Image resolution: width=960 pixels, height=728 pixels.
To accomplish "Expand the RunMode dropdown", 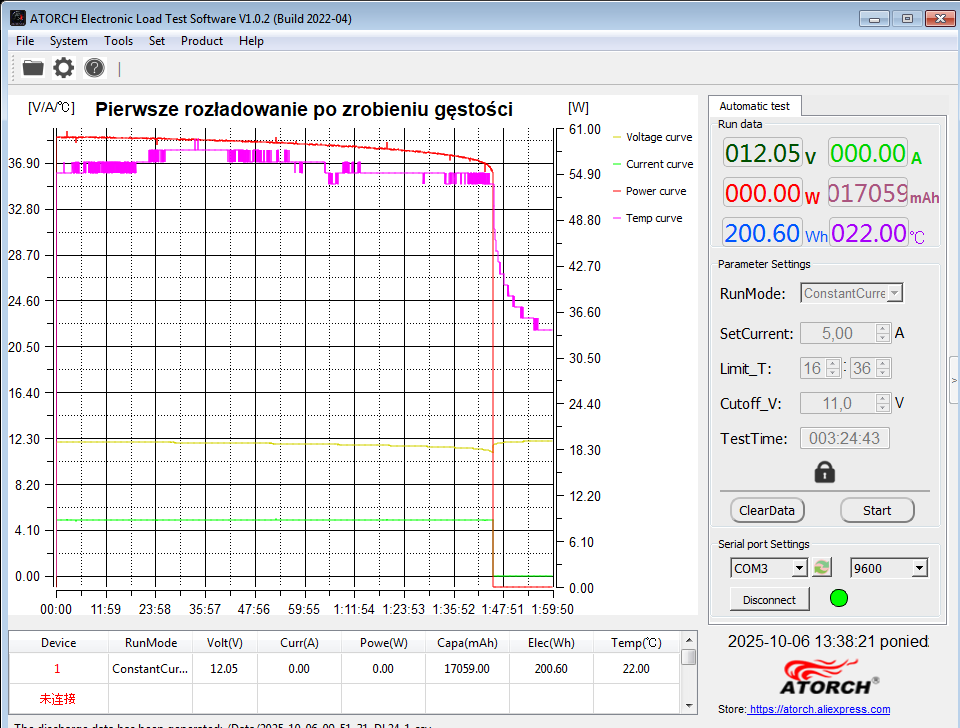I will coord(895,293).
